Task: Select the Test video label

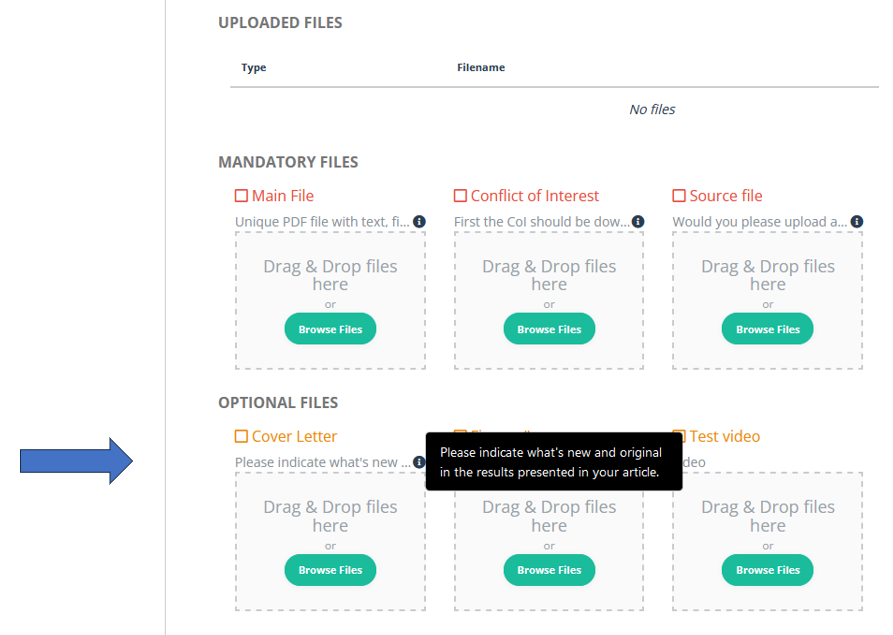Action: click(724, 436)
